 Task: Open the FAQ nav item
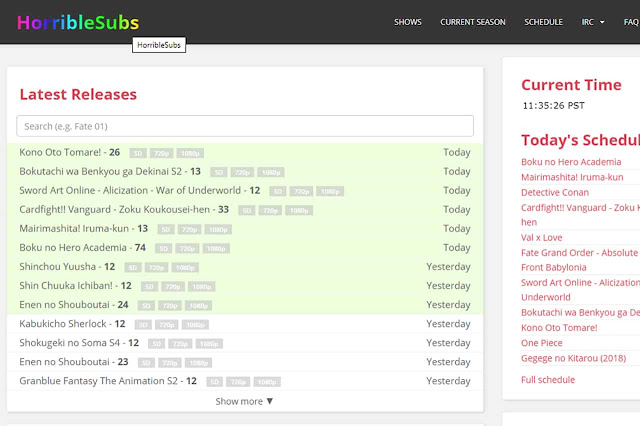pos(631,22)
